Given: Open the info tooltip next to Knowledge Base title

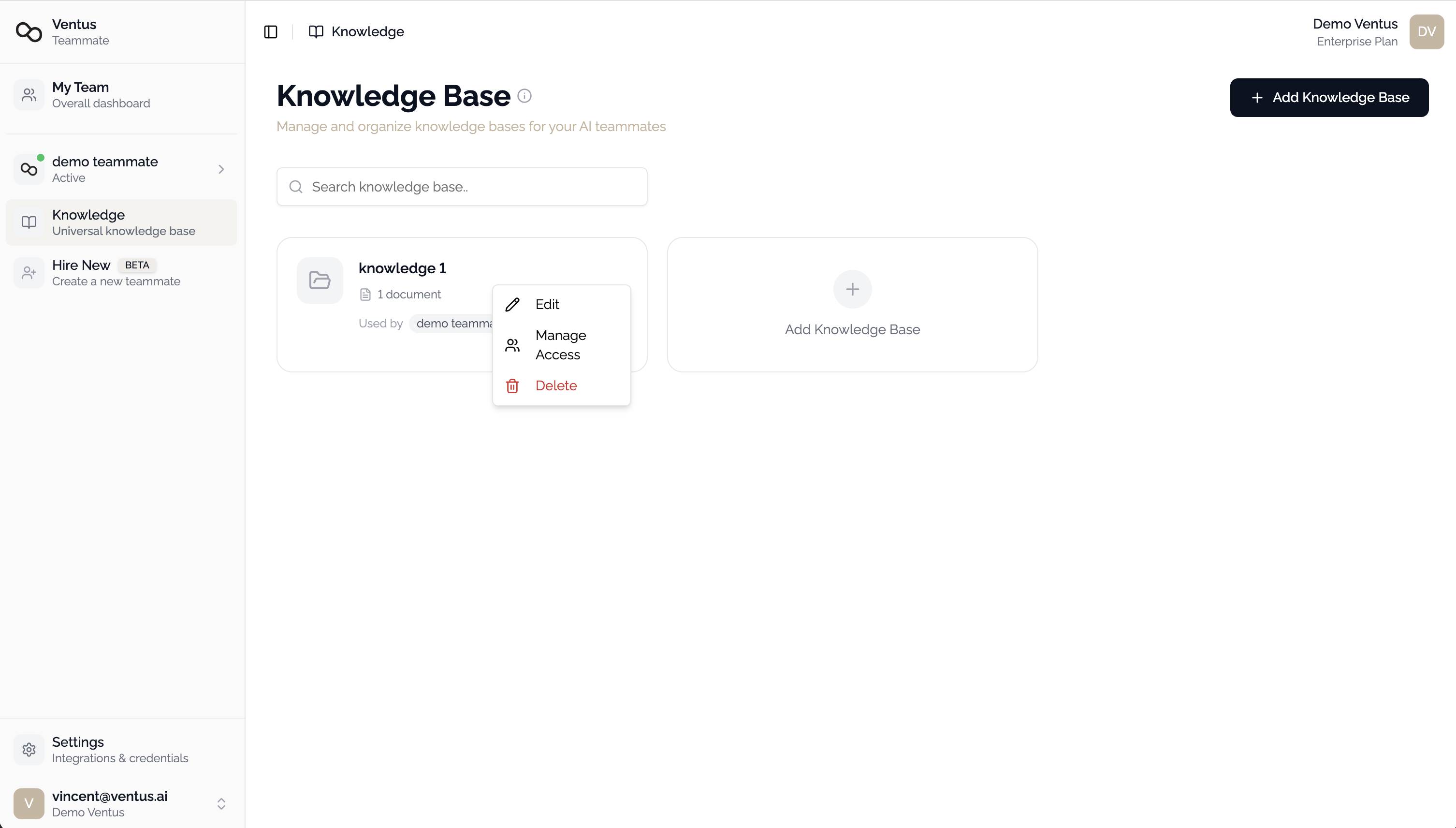Looking at the screenshot, I should [x=524, y=96].
